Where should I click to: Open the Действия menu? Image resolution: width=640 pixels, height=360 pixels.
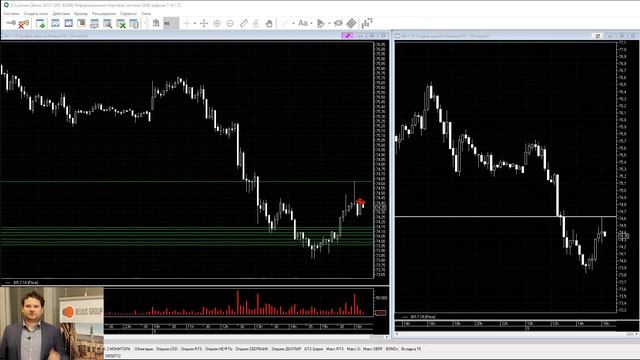click(x=61, y=13)
